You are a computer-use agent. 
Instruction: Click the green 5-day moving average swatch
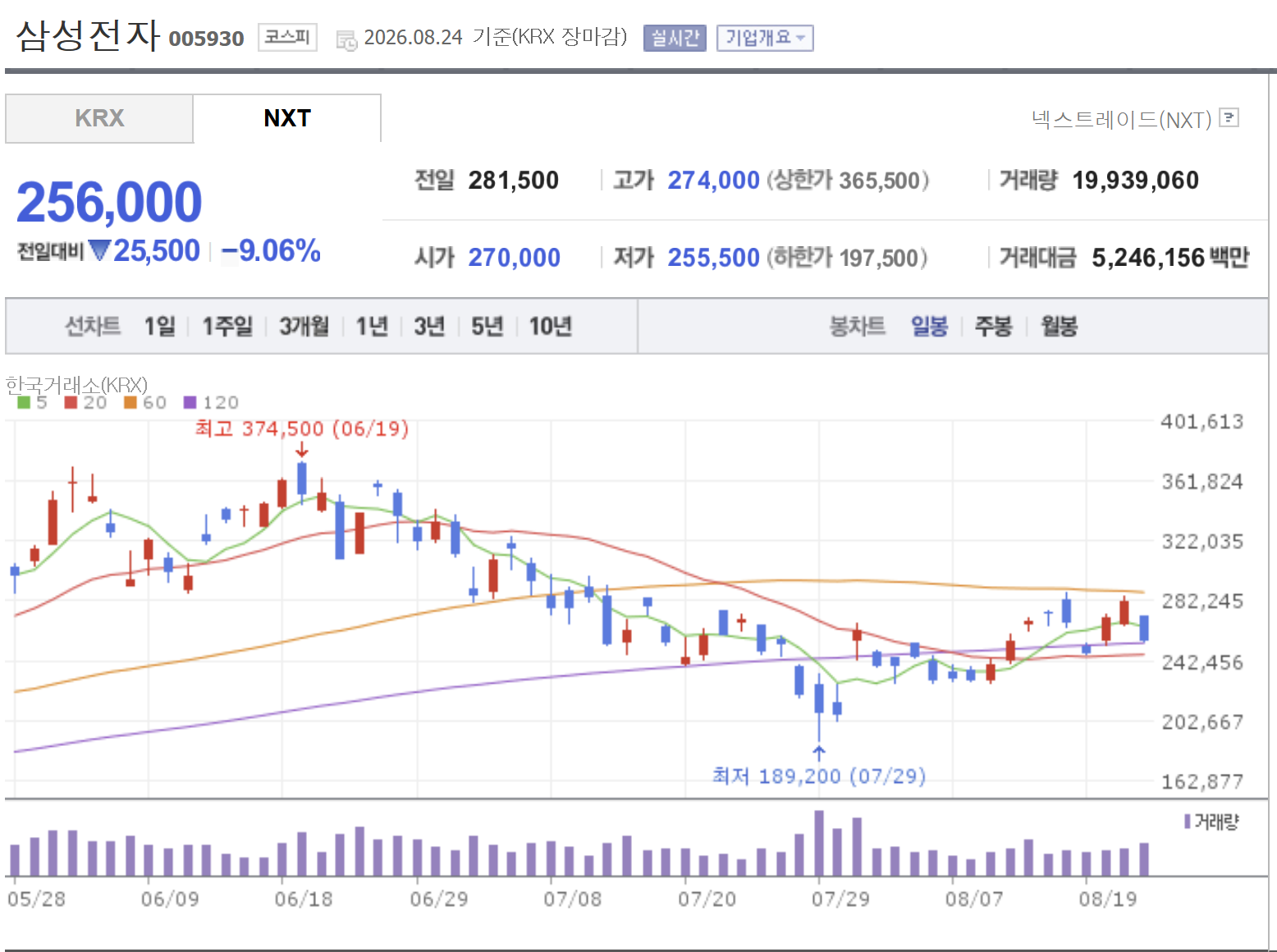point(24,402)
